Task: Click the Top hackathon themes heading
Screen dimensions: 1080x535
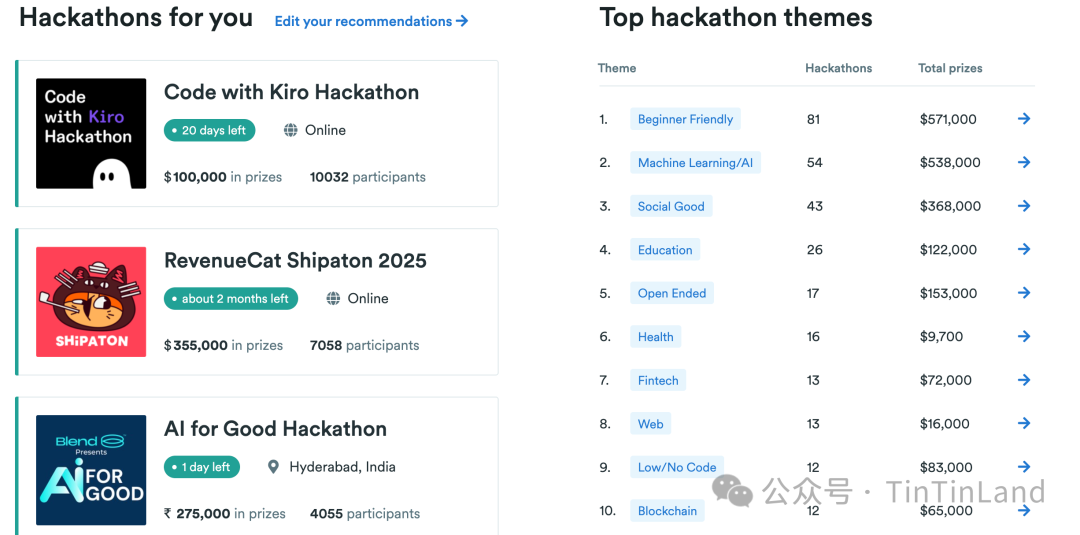Action: pos(736,17)
